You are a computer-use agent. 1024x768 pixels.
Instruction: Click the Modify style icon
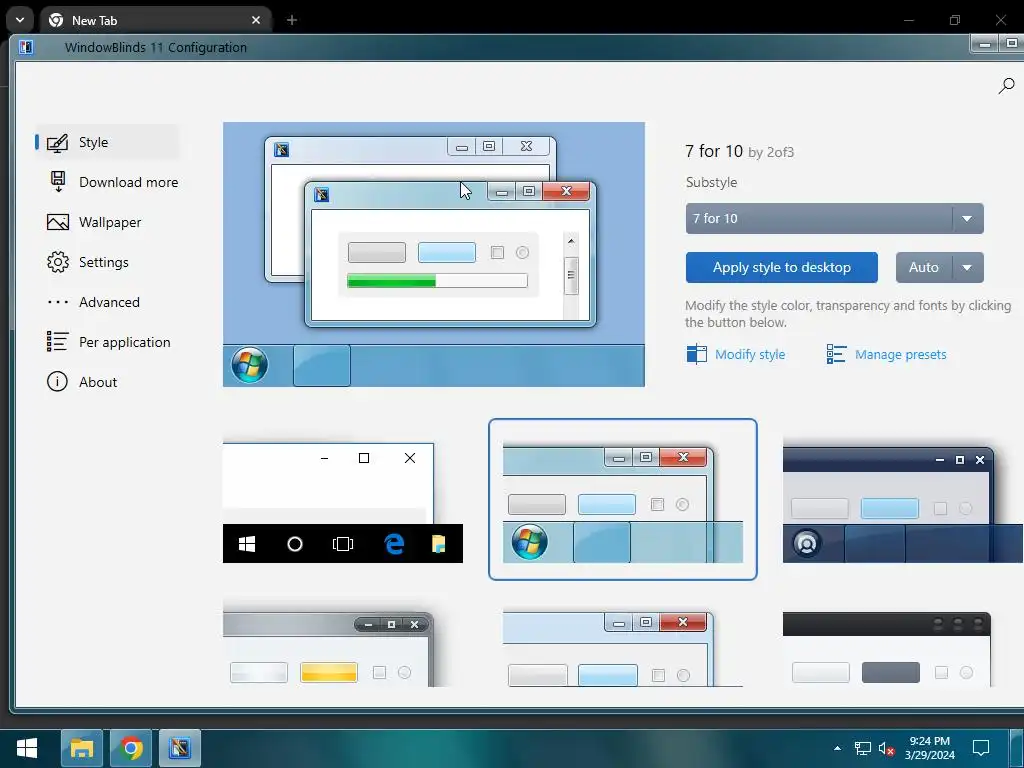(696, 354)
